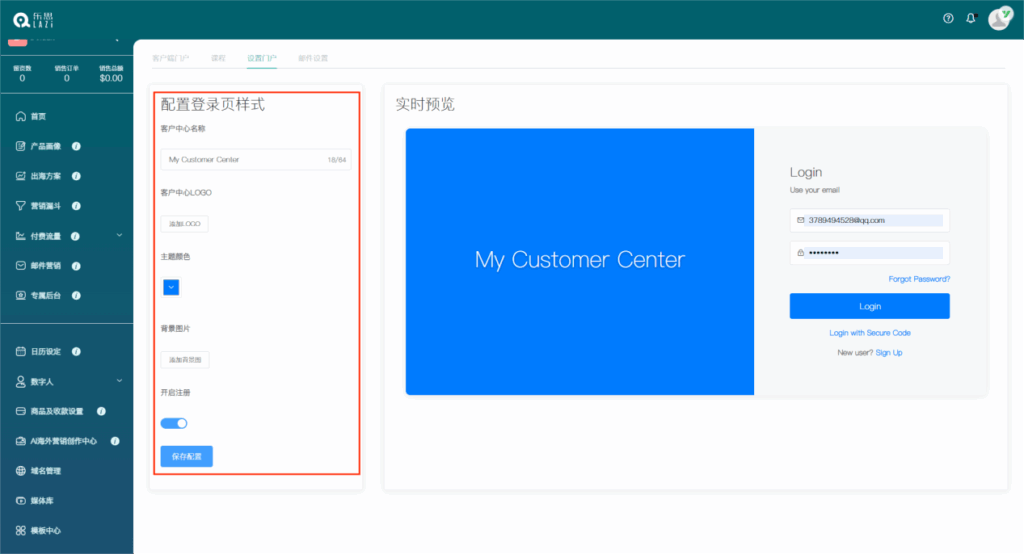The image size is (1024, 554).
Task: Click the 添加LOGO upload button
Action: 185,224
